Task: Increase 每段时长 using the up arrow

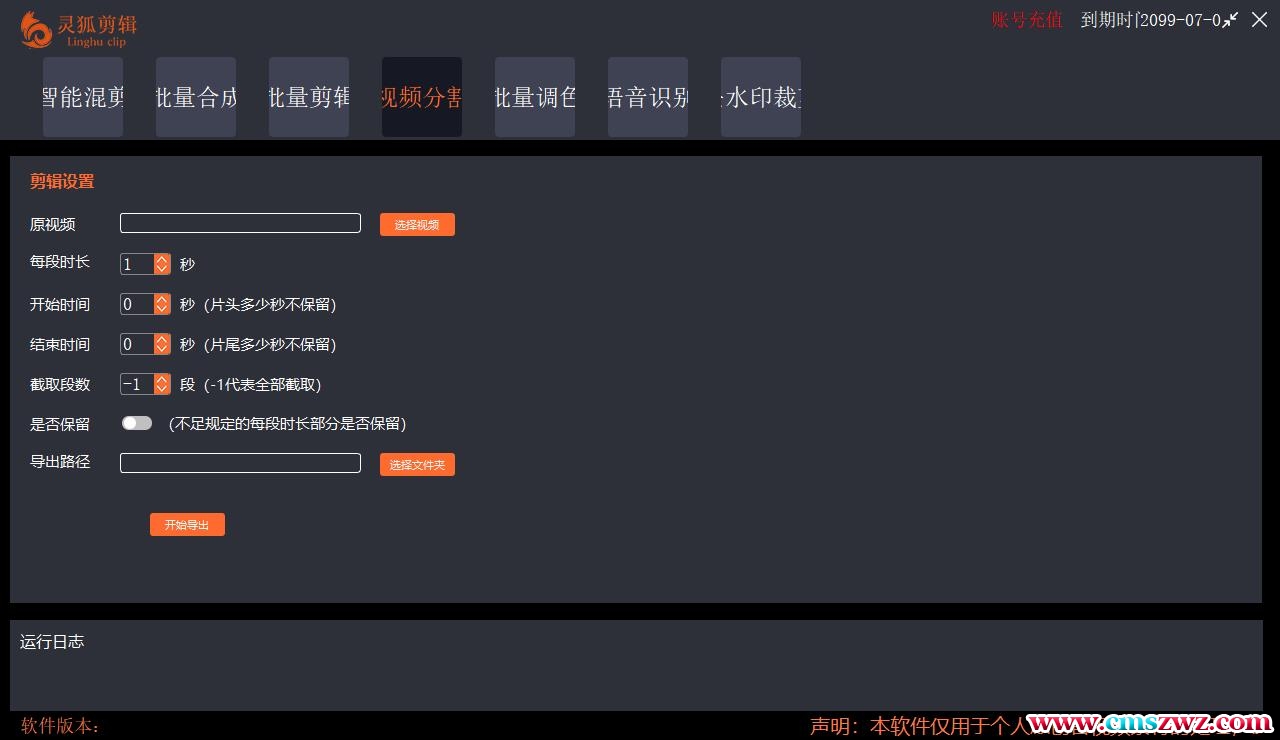Action: (x=162, y=259)
